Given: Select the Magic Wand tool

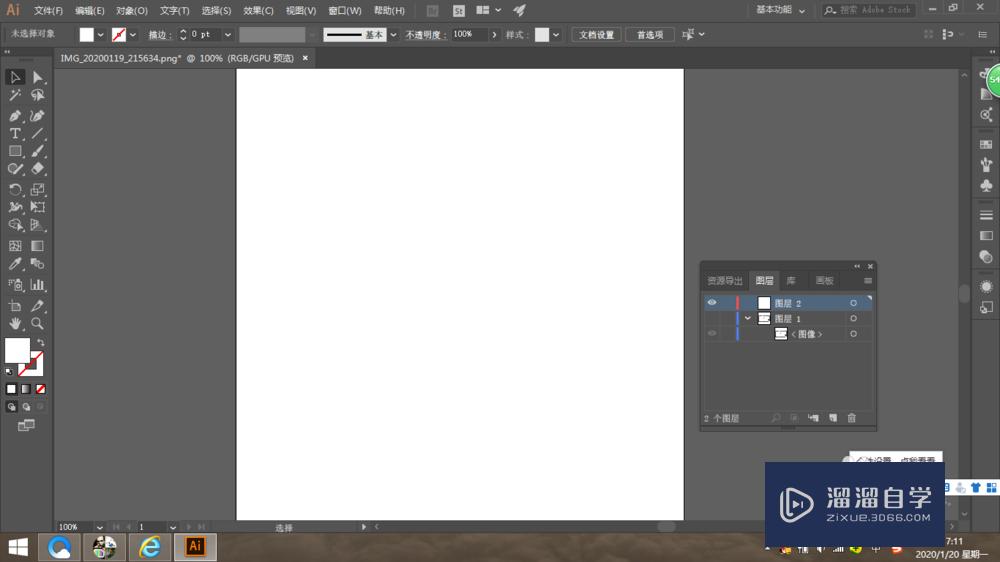Looking at the screenshot, I should point(15,96).
